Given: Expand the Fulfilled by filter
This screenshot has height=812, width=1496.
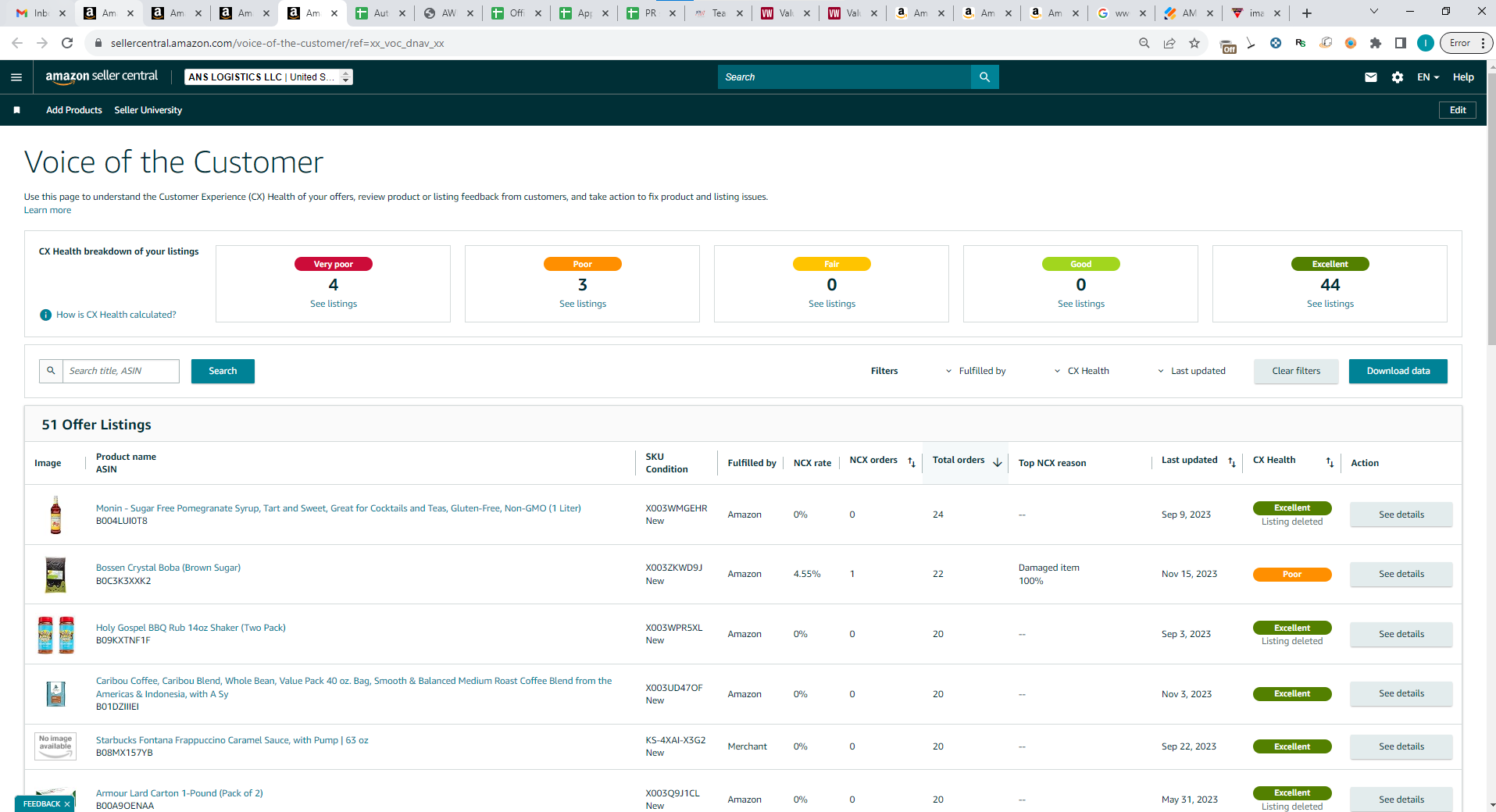Looking at the screenshot, I should (976, 371).
